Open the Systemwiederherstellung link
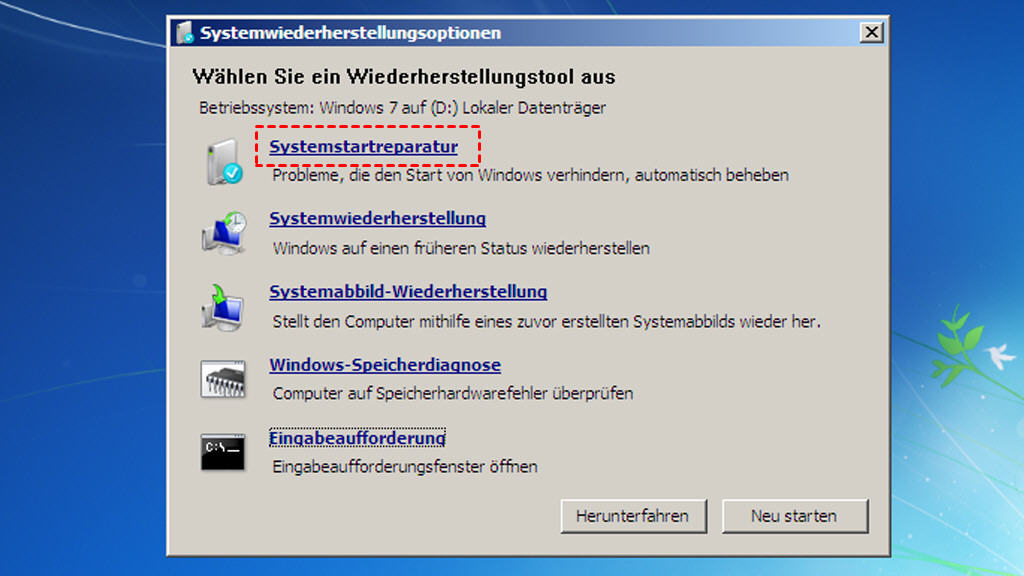The width and height of the screenshot is (1024, 576). pos(377,218)
